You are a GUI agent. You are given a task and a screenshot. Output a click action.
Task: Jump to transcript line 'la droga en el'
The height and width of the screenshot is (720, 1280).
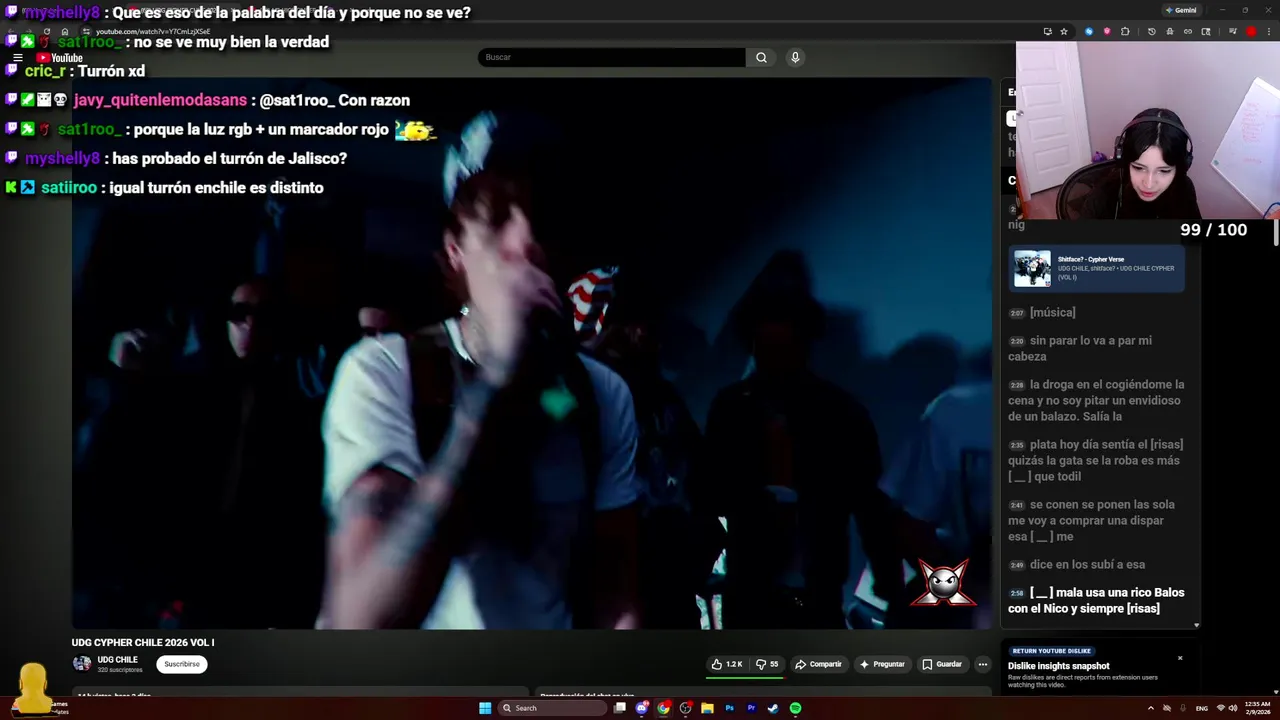1096,400
